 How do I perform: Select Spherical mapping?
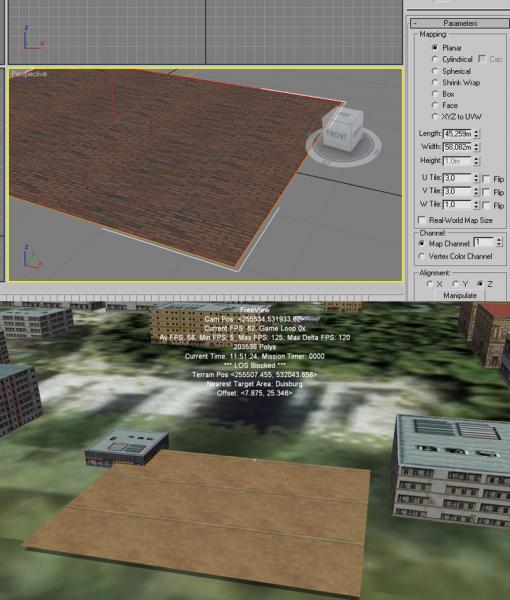[x=435, y=71]
